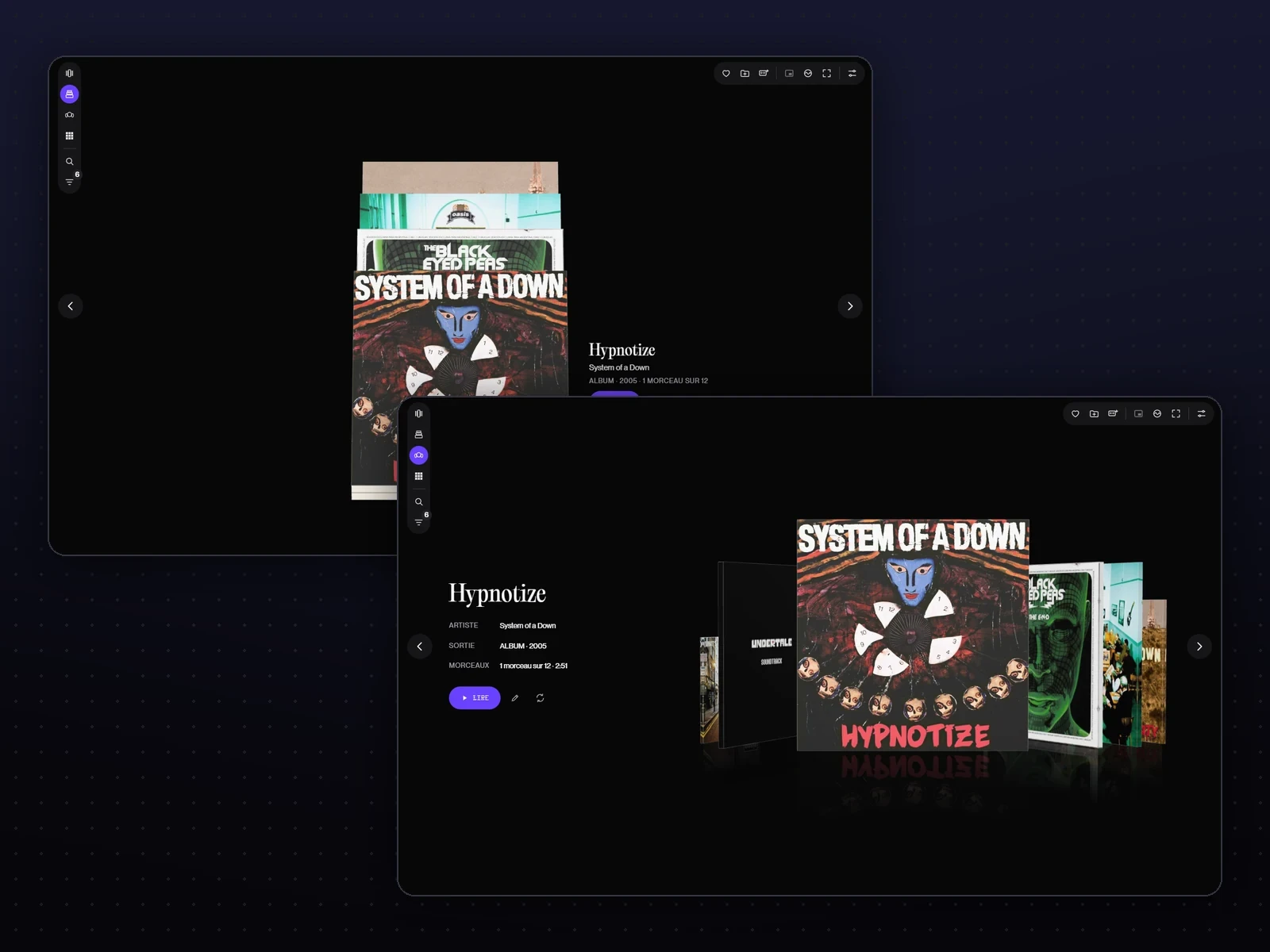Screen dimensions: 1270x952
Task: Click the purple LIRE play button
Action: coord(475,698)
